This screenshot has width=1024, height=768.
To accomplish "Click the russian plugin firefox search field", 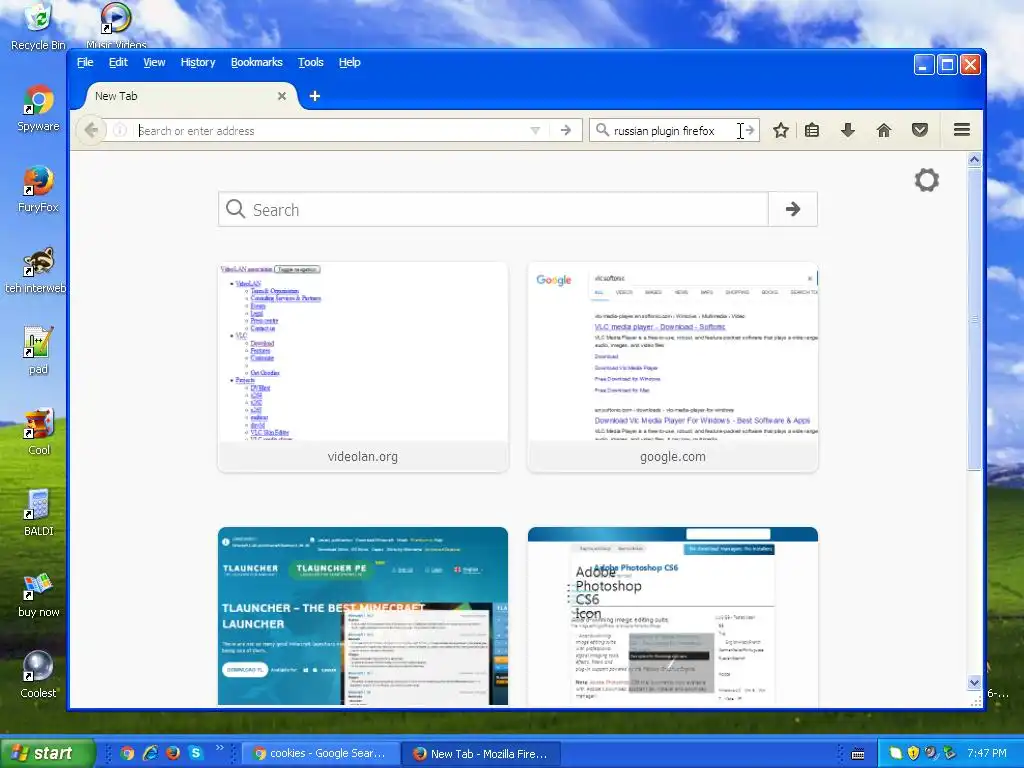I will [x=673, y=131].
